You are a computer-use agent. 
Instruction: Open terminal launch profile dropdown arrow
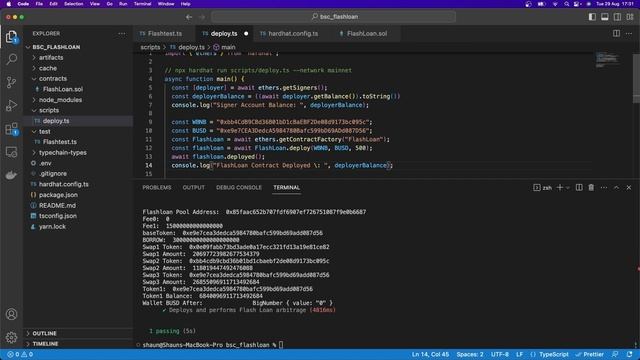point(568,188)
